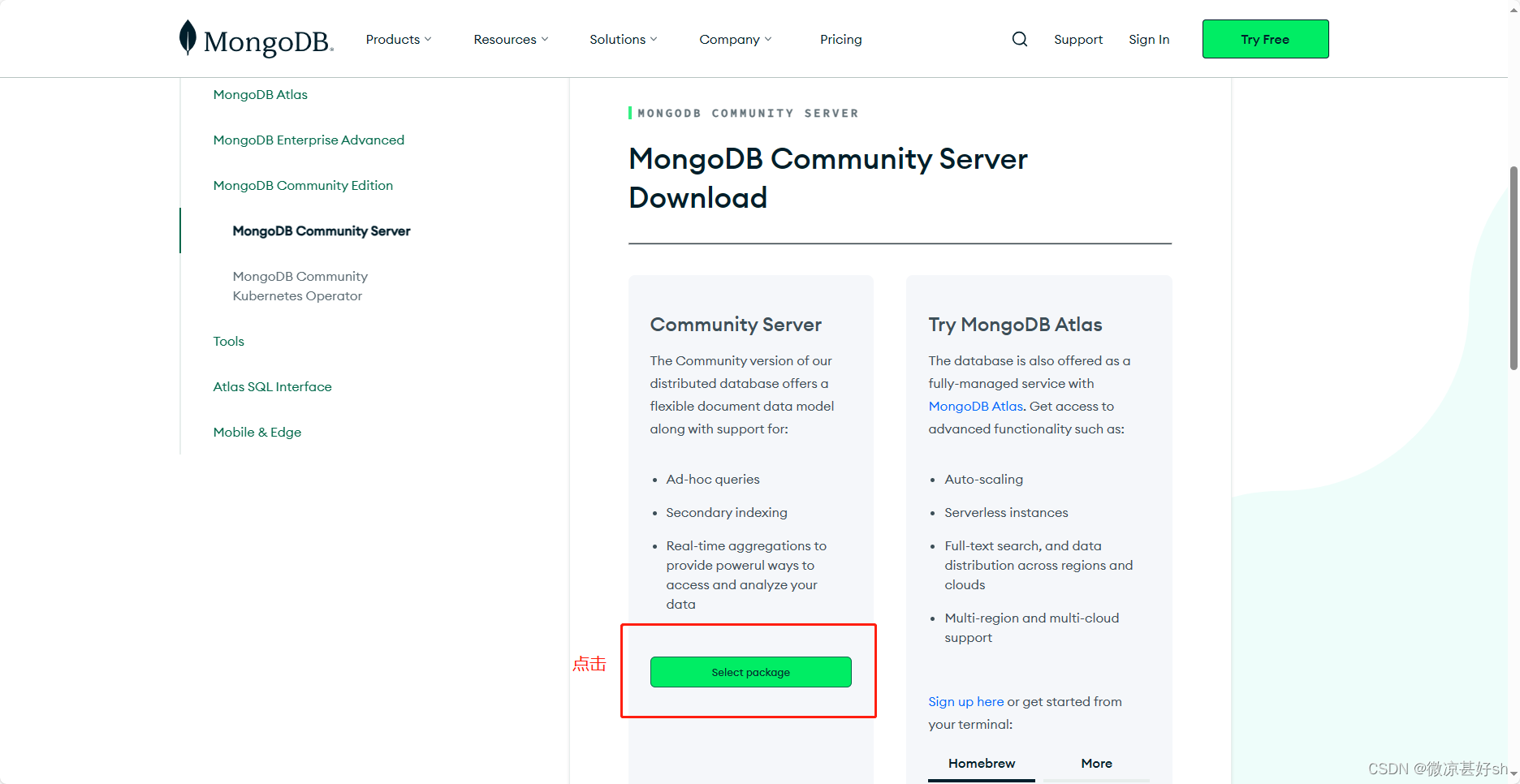Click the MongoDB leaf logo

(x=188, y=37)
